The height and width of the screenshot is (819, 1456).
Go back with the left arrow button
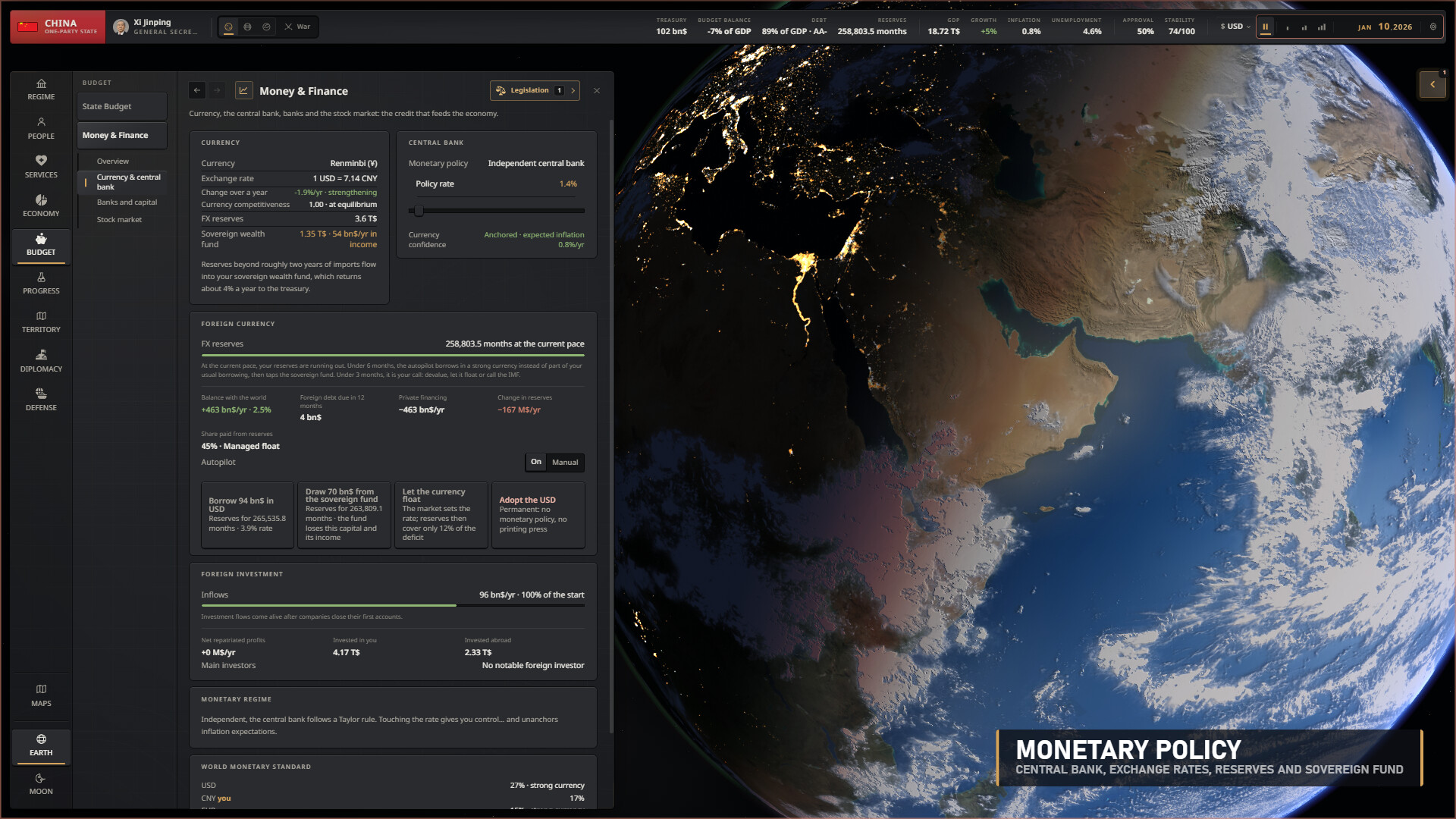coord(197,90)
